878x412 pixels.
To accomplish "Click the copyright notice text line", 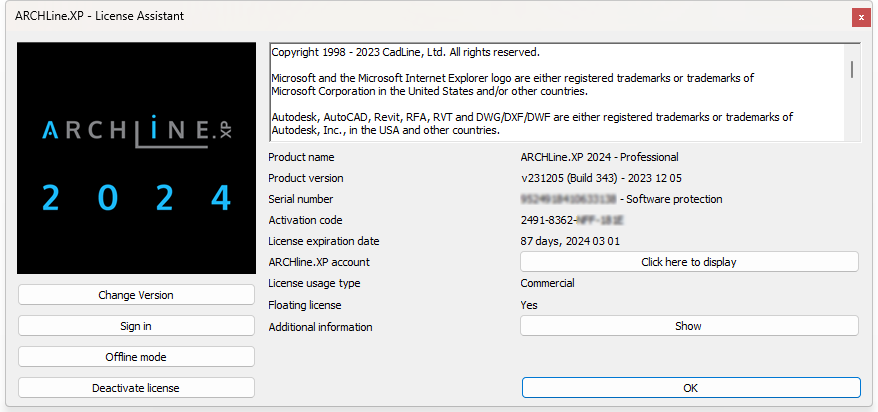I will click(405, 52).
